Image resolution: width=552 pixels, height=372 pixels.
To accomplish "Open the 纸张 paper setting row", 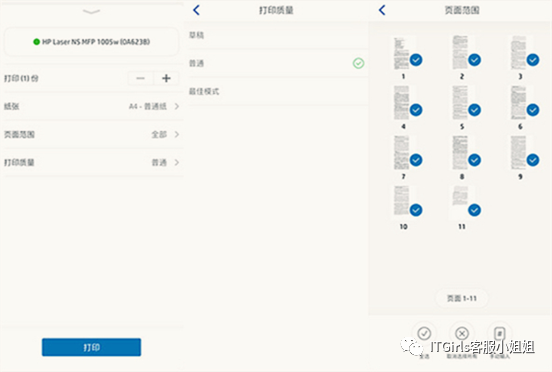I will pyautogui.click(x=92, y=106).
